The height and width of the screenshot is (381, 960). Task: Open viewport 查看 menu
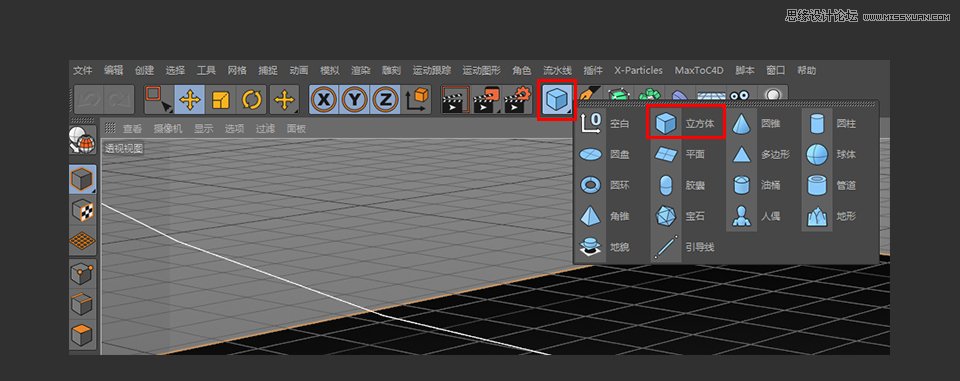[132, 129]
